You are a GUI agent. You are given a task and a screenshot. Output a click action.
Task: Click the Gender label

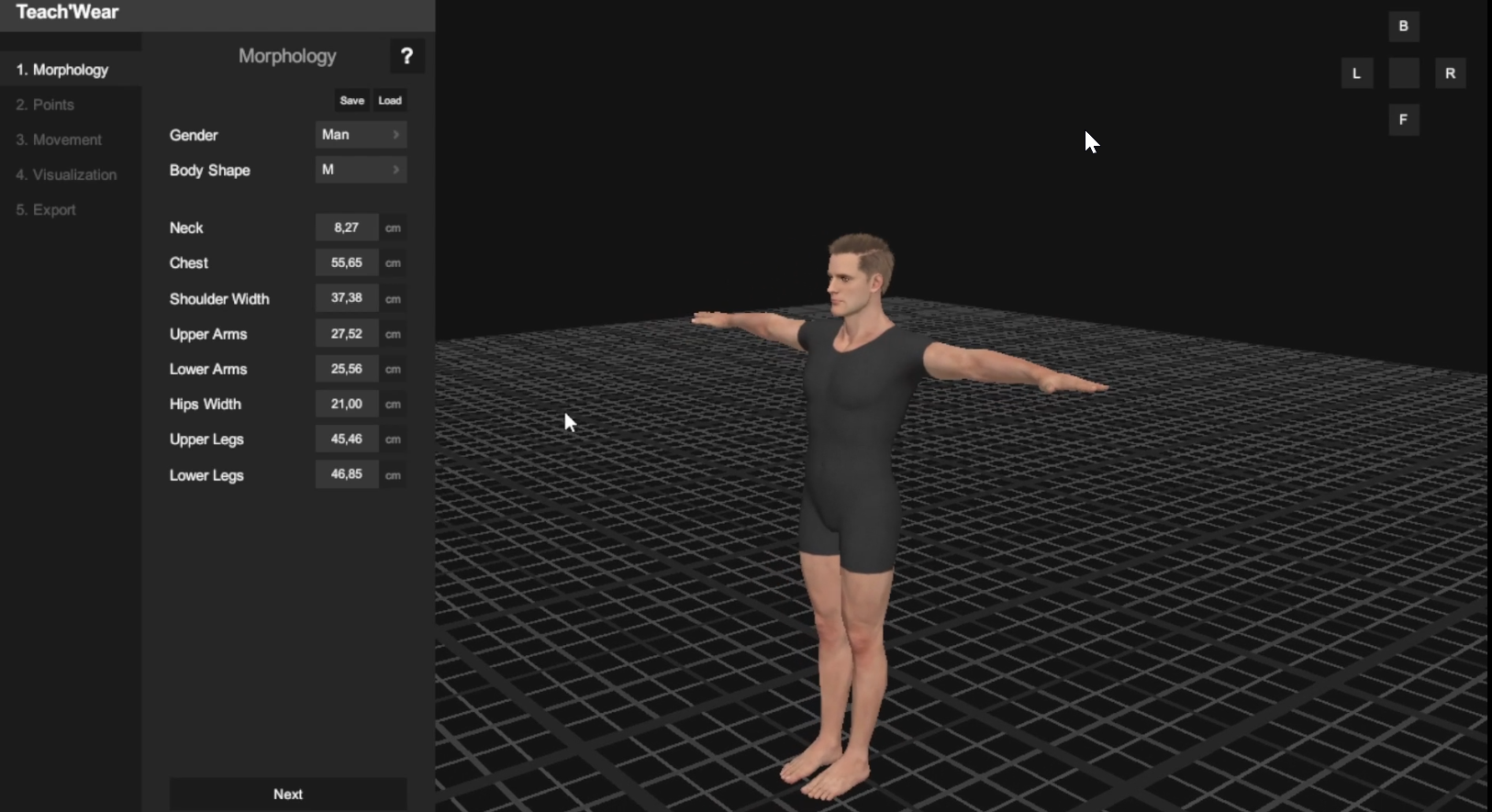point(194,135)
